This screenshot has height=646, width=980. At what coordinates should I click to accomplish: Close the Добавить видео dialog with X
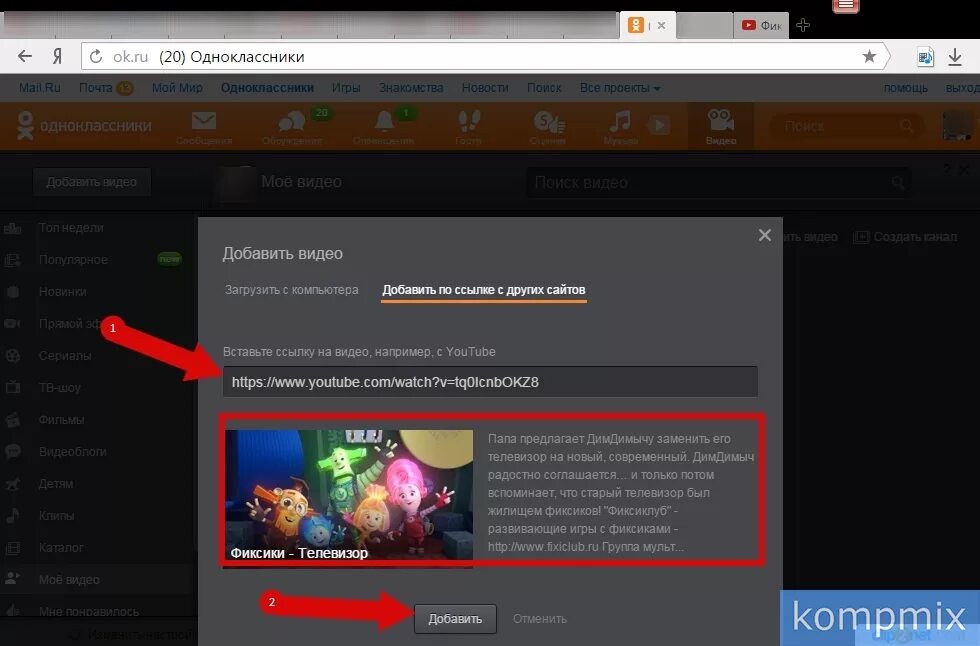(x=764, y=235)
